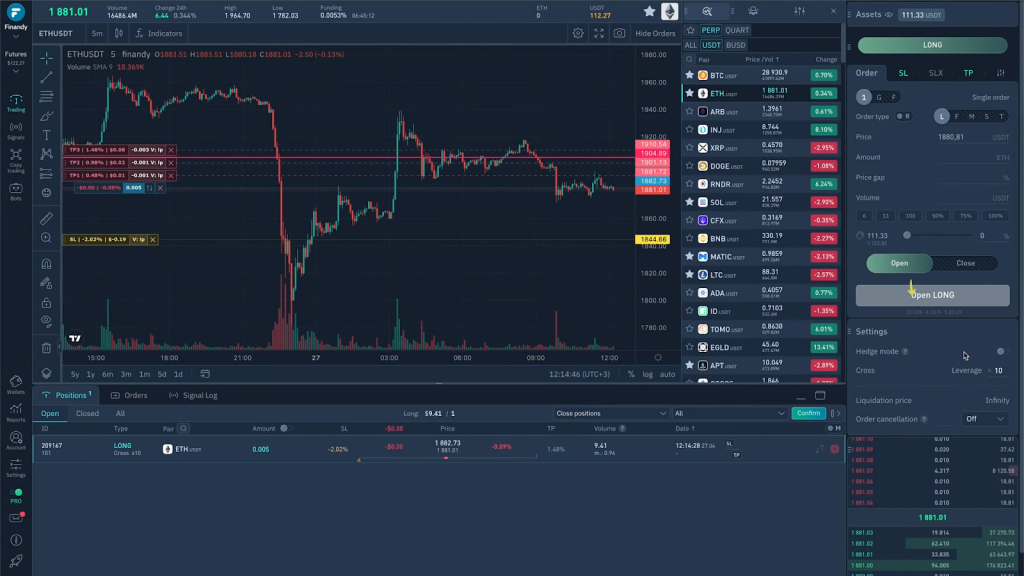
Task: Toggle the Order type R switch
Action: (x=904, y=117)
